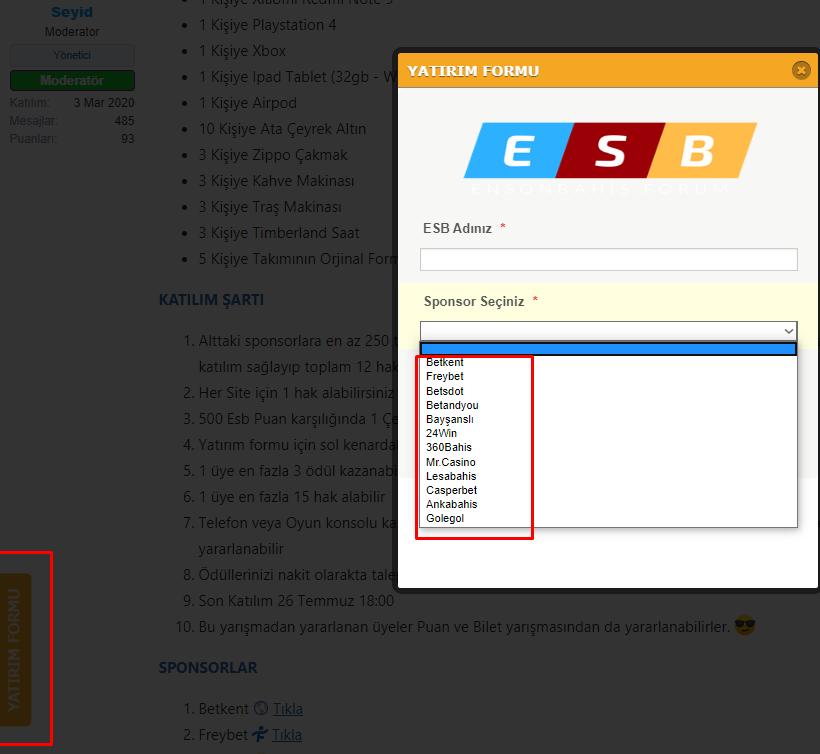Close the Yatırım Formu dialog
The image size is (820, 754).
pyautogui.click(x=801, y=70)
